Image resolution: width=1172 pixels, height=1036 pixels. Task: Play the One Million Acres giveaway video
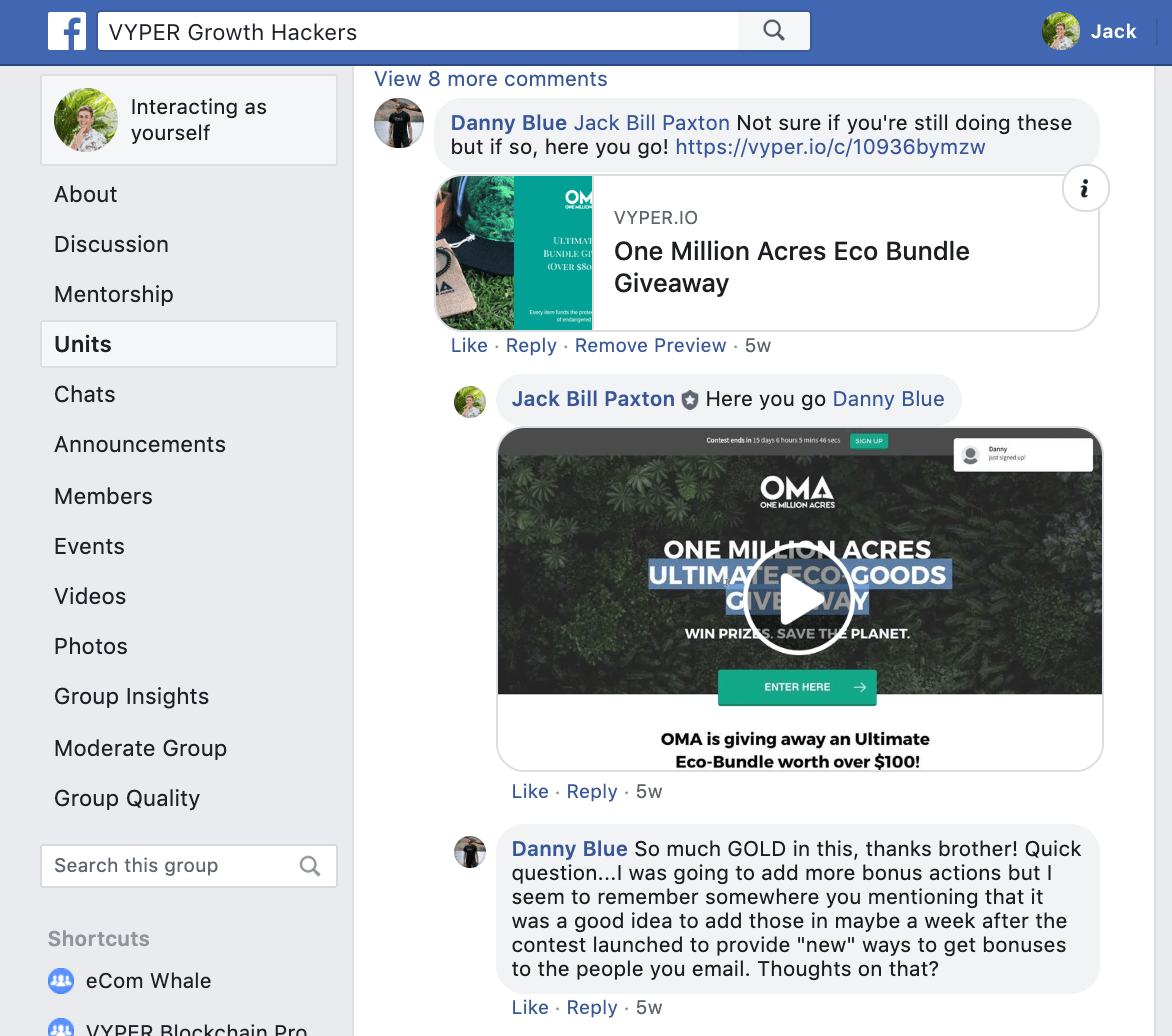click(799, 599)
